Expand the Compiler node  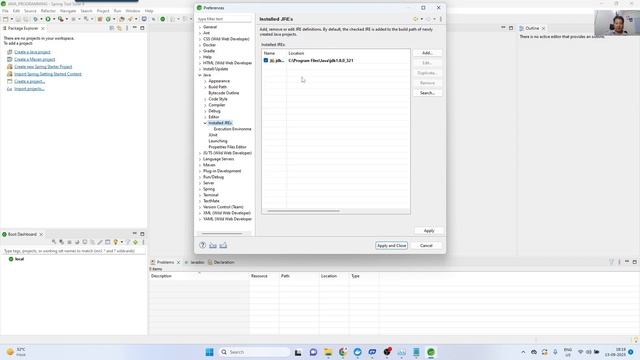coord(205,105)
